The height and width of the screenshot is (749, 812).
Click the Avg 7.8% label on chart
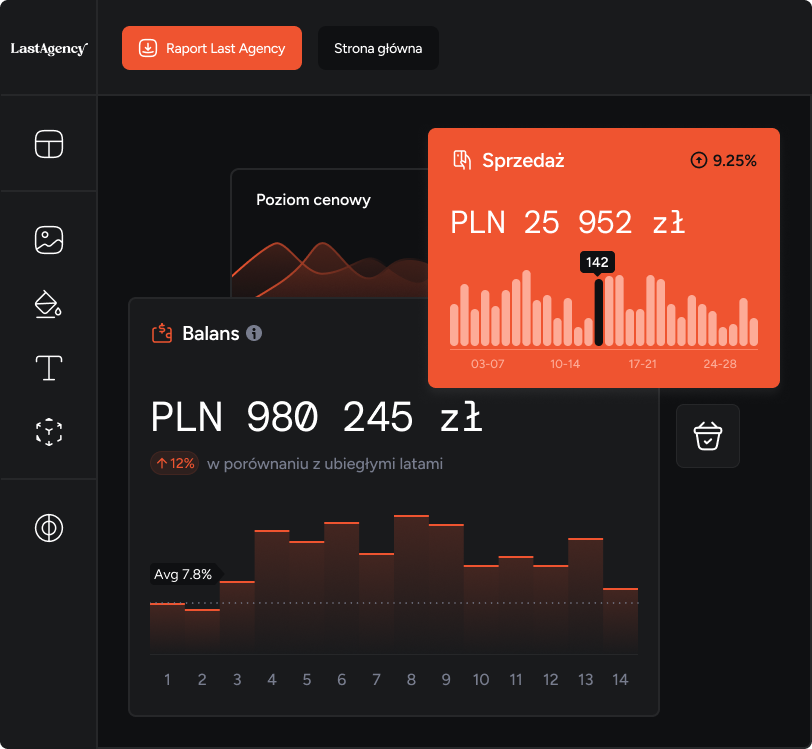coord(183,574)
